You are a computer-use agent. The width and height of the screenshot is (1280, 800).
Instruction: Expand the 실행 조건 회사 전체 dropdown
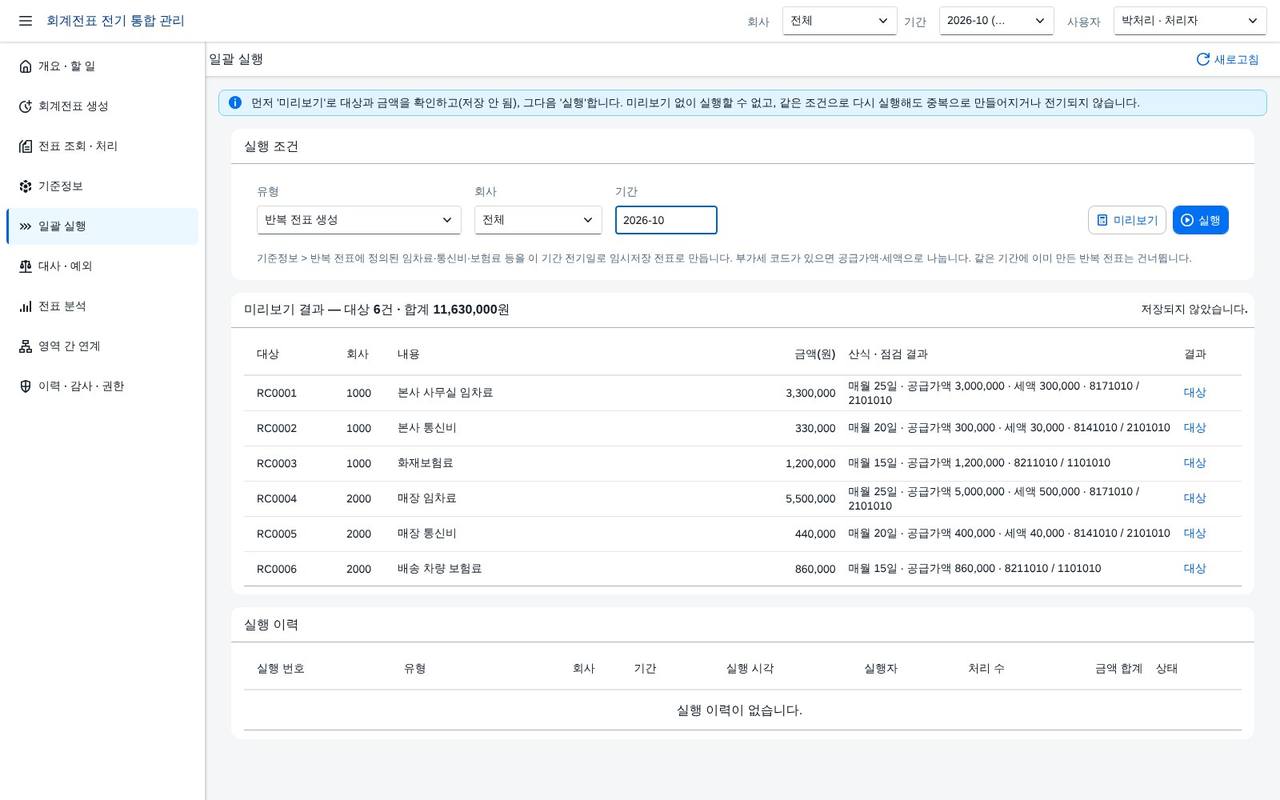click(538, 220)
